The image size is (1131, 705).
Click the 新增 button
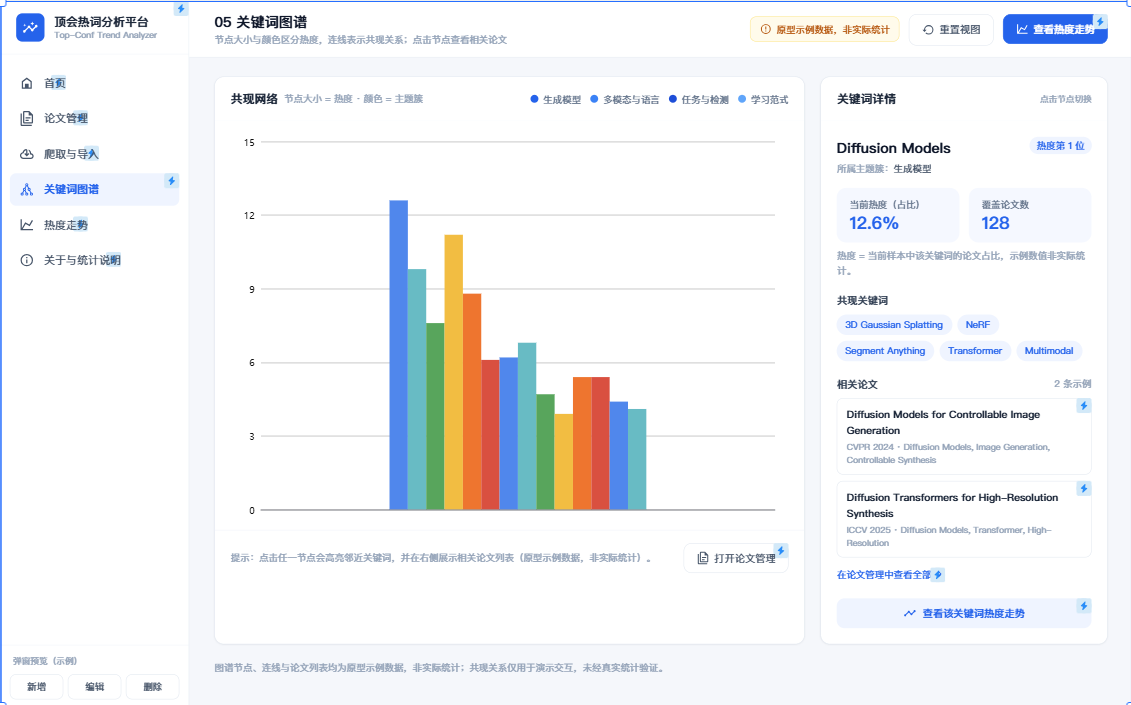pos(37,687)
